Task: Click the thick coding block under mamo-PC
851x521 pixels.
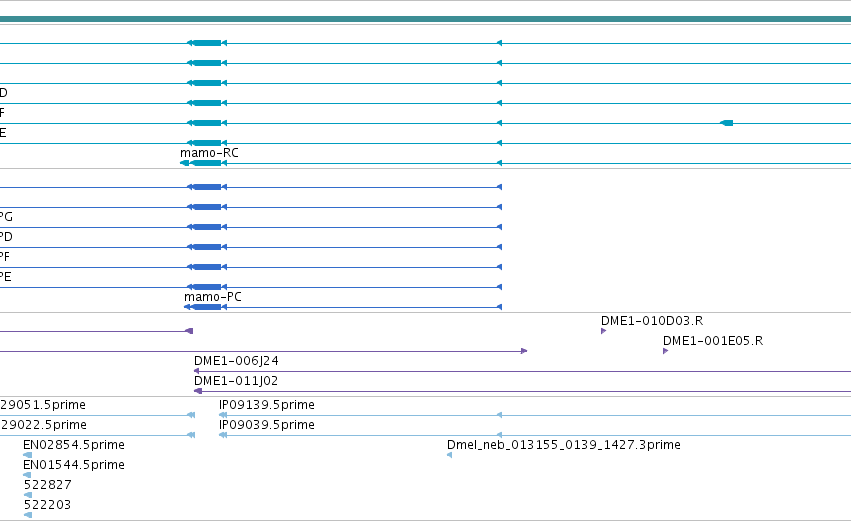Action: coord(207,307)
